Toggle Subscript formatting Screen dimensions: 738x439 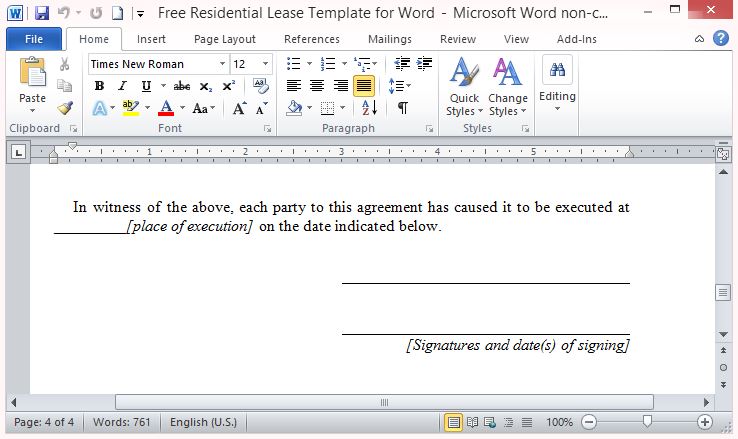(206, 87)
